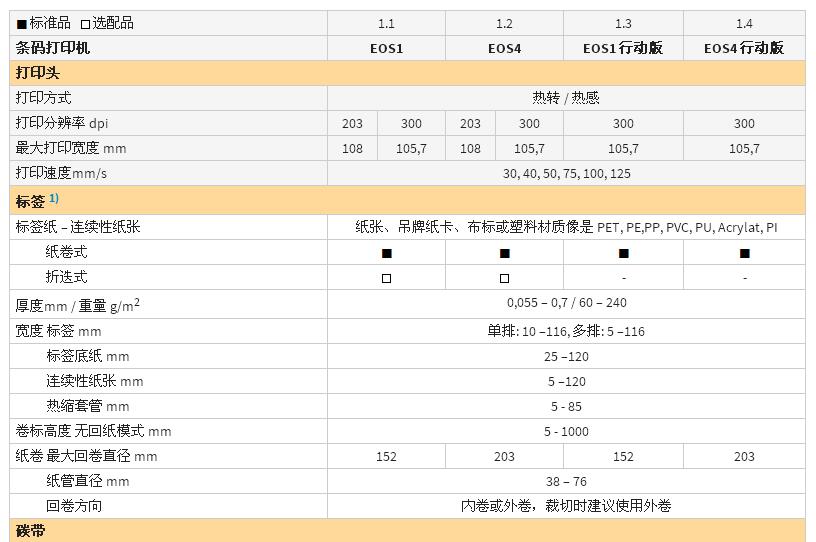This screenshot has height=542, width=816.
Task: Click the value 0,055 – 0,7 / 60 – 240
Action: point(566,302)
